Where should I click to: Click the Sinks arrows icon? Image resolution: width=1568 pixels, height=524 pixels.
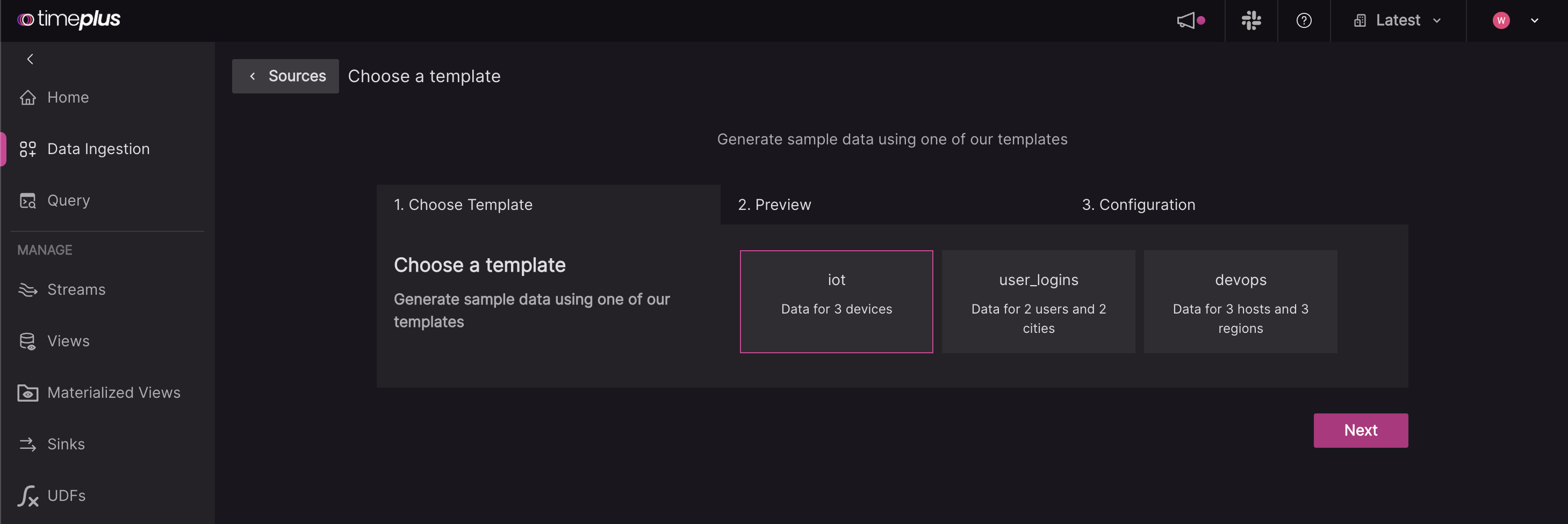coord(27,445)
